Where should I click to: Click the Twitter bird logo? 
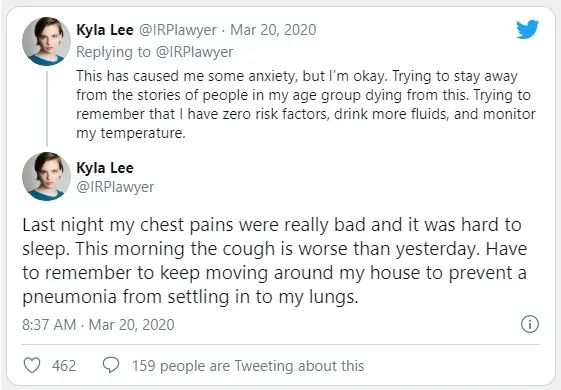(x=527, y=29)
